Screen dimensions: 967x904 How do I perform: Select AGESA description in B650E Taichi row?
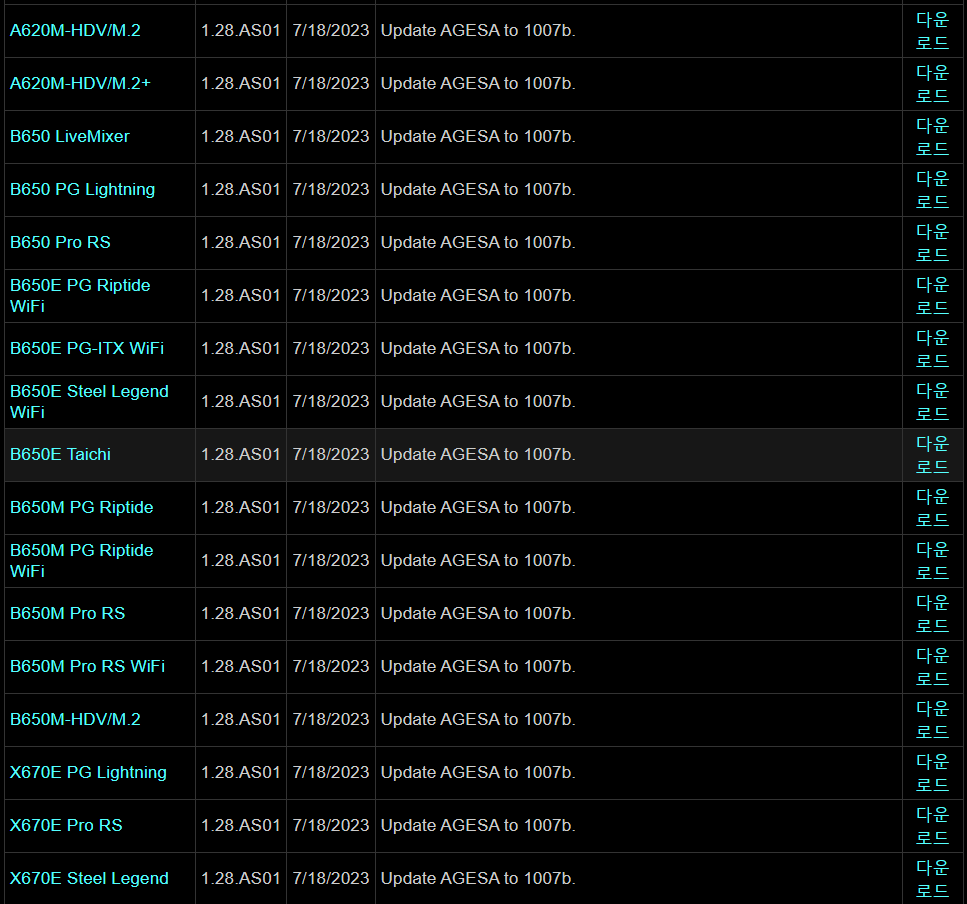[478, 454]
